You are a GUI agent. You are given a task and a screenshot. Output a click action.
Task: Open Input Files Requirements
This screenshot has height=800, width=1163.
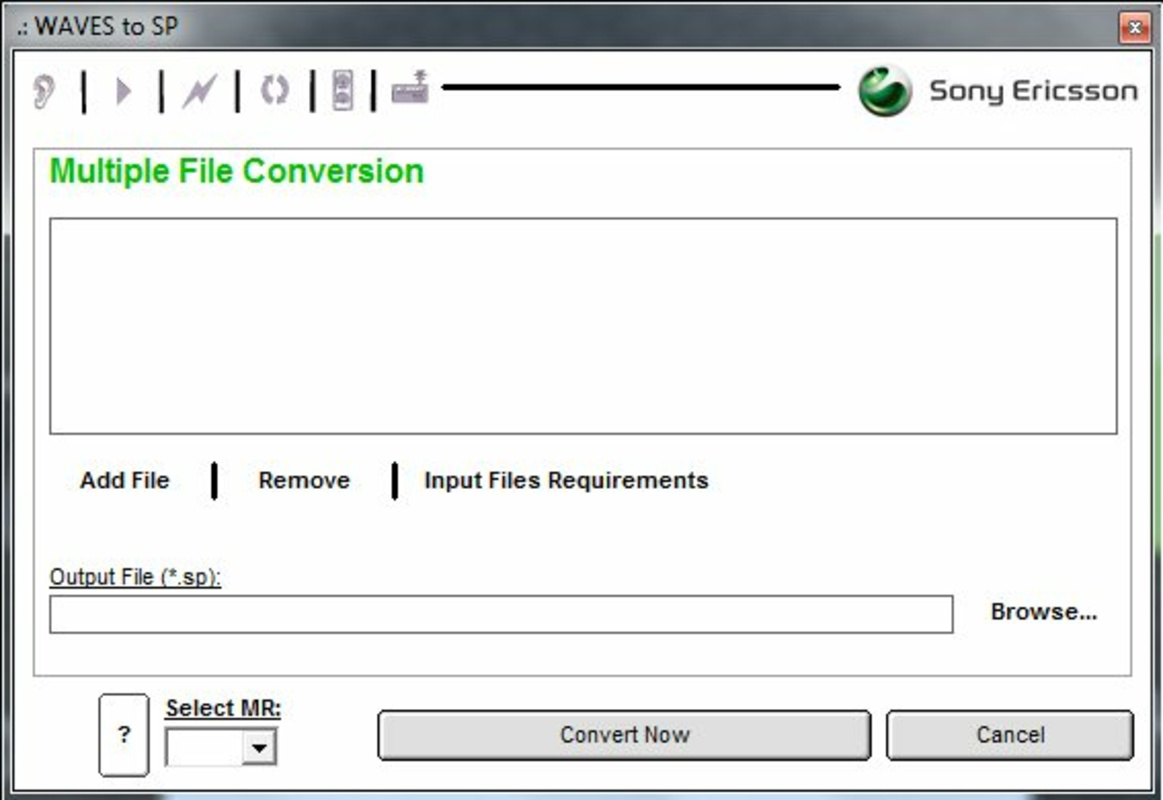(566, 480)
